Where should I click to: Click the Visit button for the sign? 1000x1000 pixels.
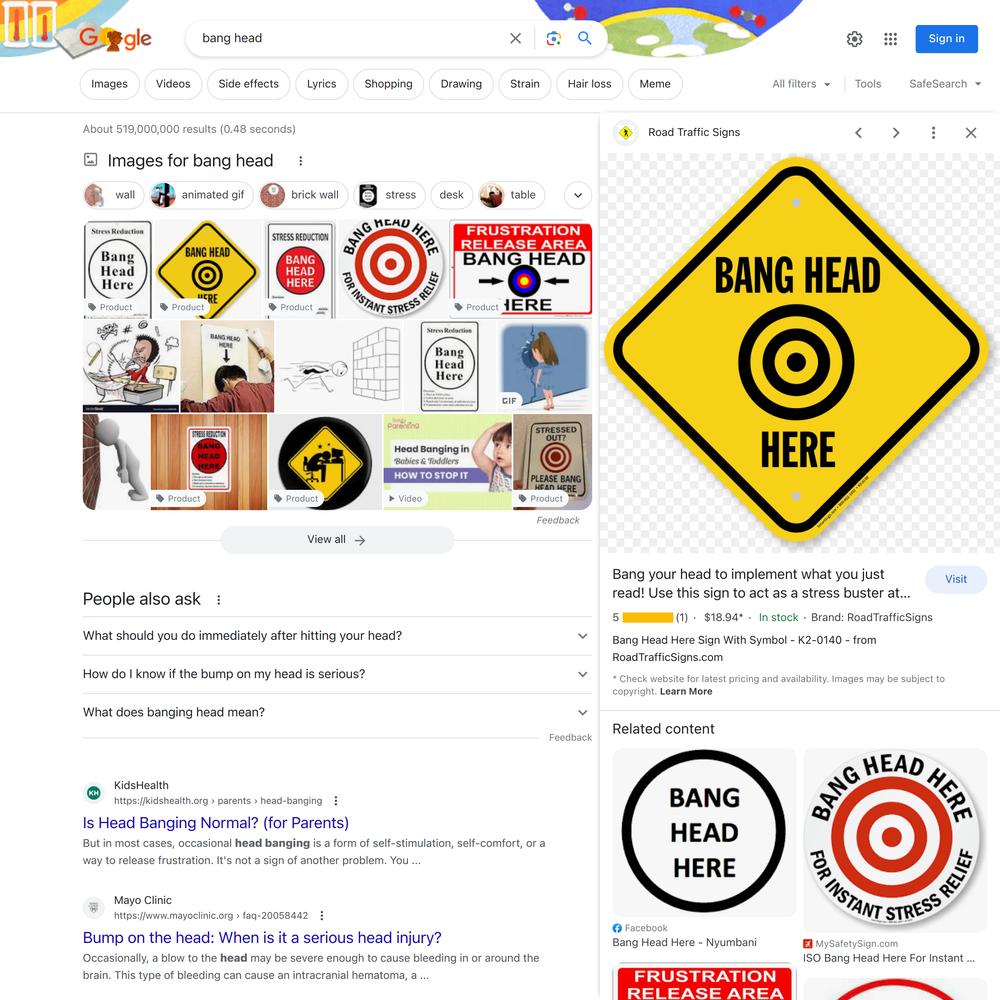pyautogui.click(x=955, y=579)
